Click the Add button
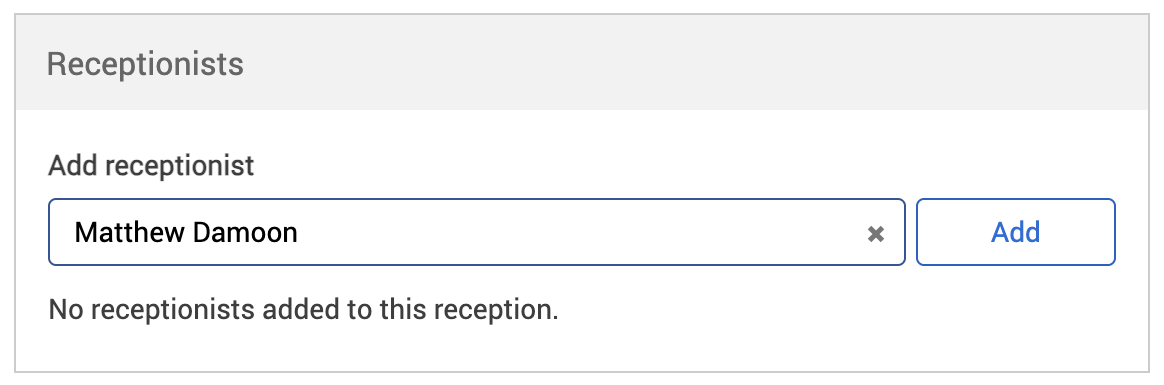 click(1016, 231)
